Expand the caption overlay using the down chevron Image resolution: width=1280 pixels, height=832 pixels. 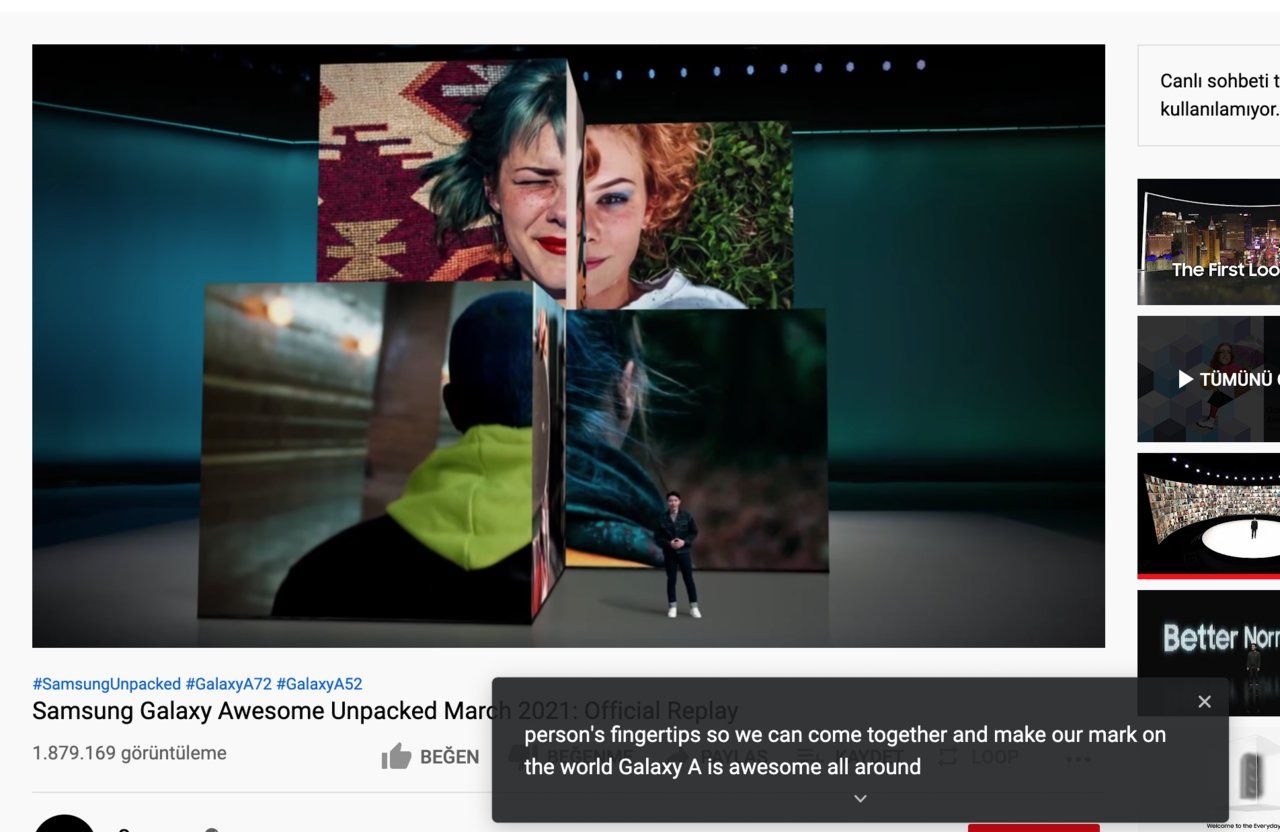point(860,798)
